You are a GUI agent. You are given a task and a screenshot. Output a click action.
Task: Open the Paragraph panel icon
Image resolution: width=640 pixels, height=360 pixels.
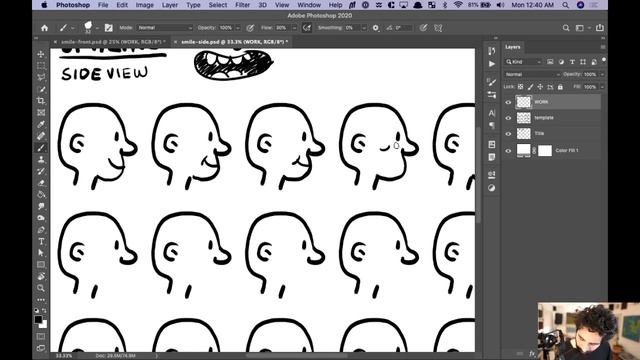[x=491, y=125]
